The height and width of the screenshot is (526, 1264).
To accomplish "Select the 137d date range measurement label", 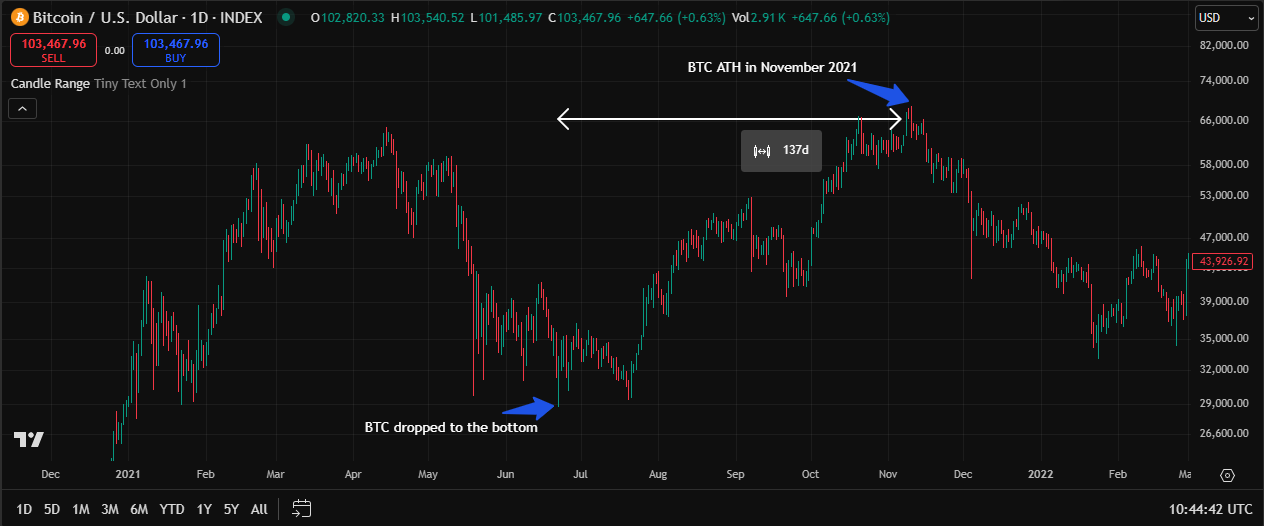I will pos(781,151).
